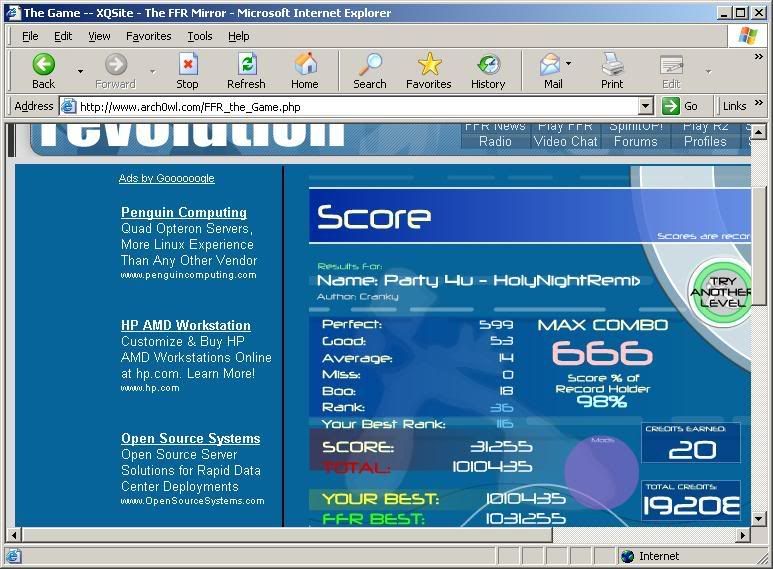This screenshot has width=773, height=569.
Task: Expand the Back button history dropdown arrow
Action: 80,72
